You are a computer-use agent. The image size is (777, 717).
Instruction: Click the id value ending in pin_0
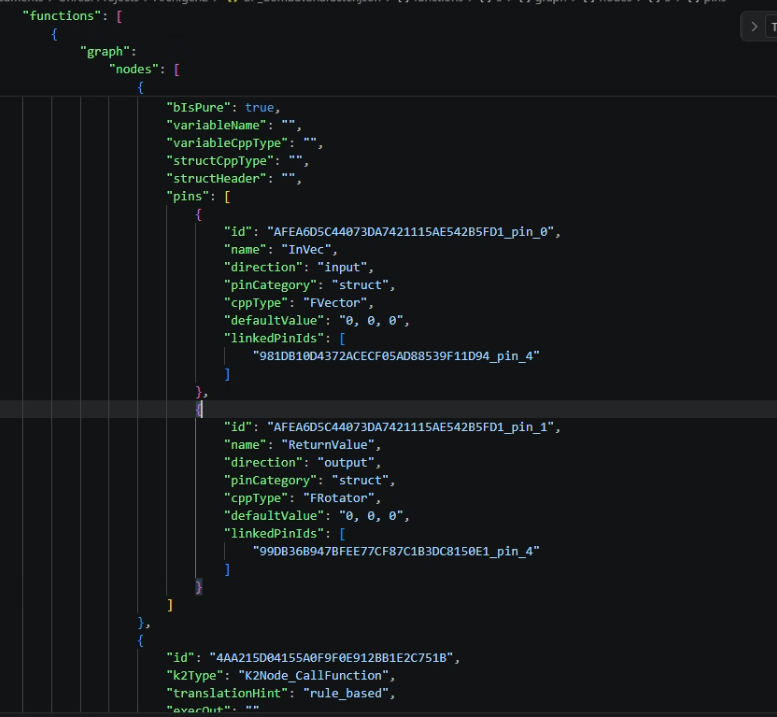pyautogui.click(x=410, y=232)
